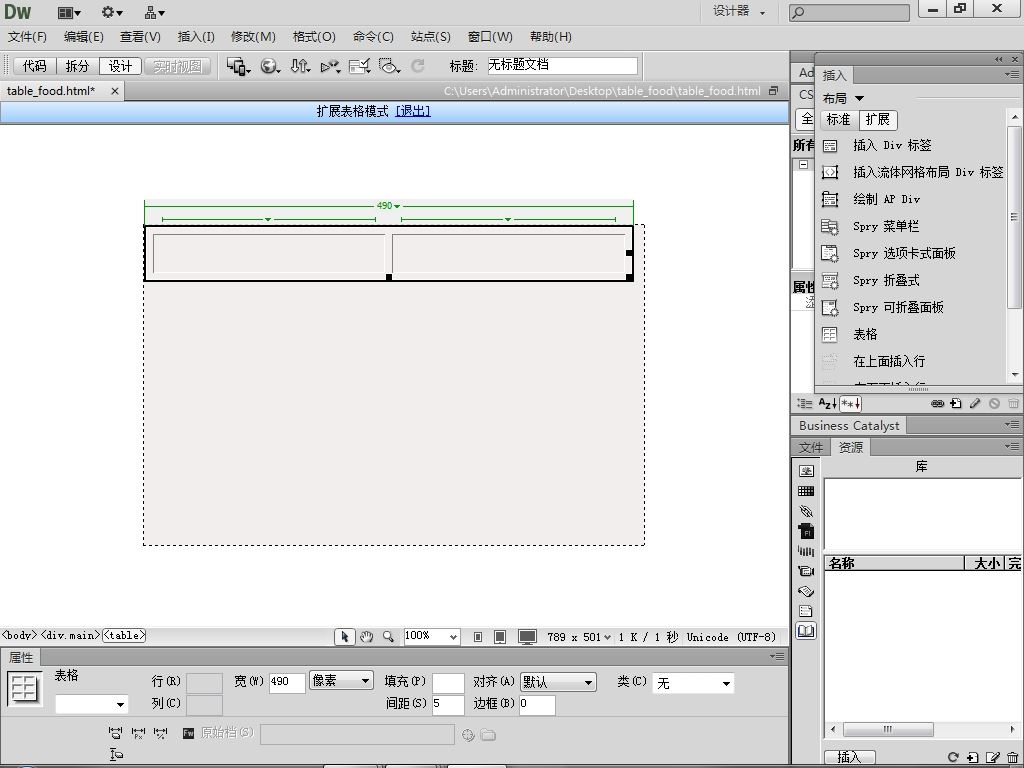Click the 插入 Div 标签 icon
The height and width of the screenshot is (768, 1024).
830,146
